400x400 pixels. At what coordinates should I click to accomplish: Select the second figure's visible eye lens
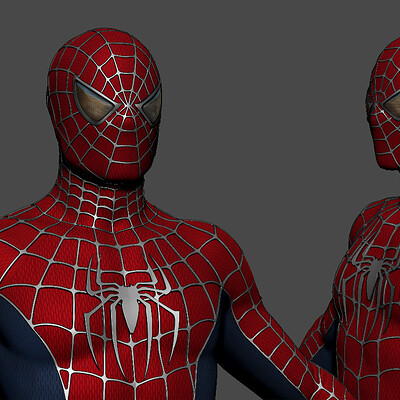pos(393,108)
